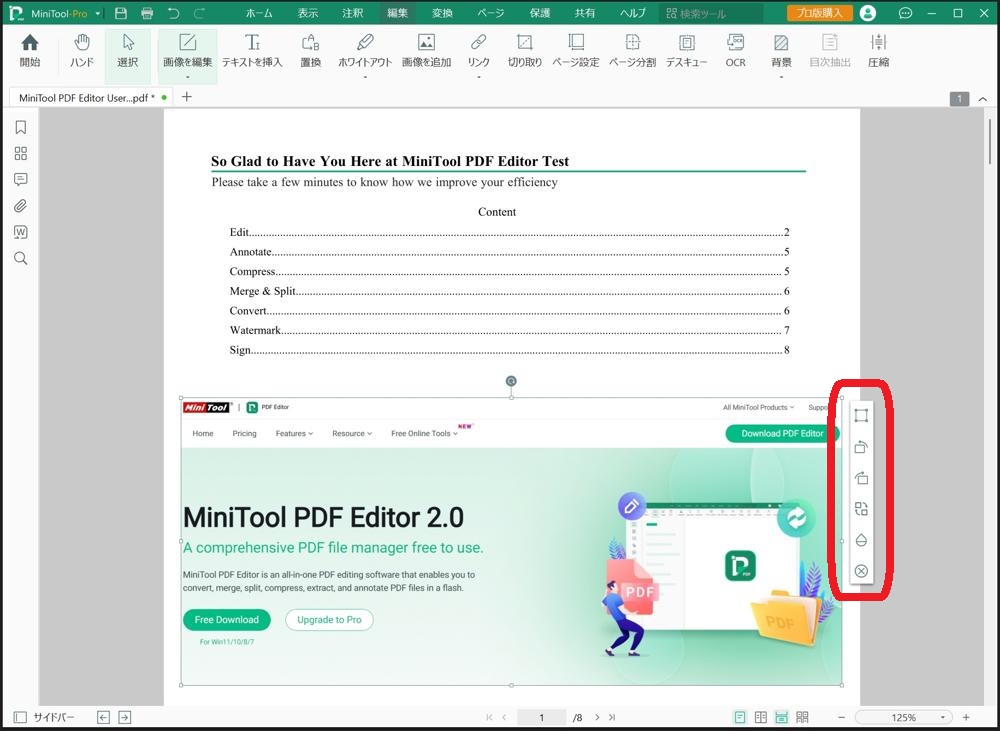
Task: Click the opacity droplet icon in the floating toolbar
Action: point(861,540)
